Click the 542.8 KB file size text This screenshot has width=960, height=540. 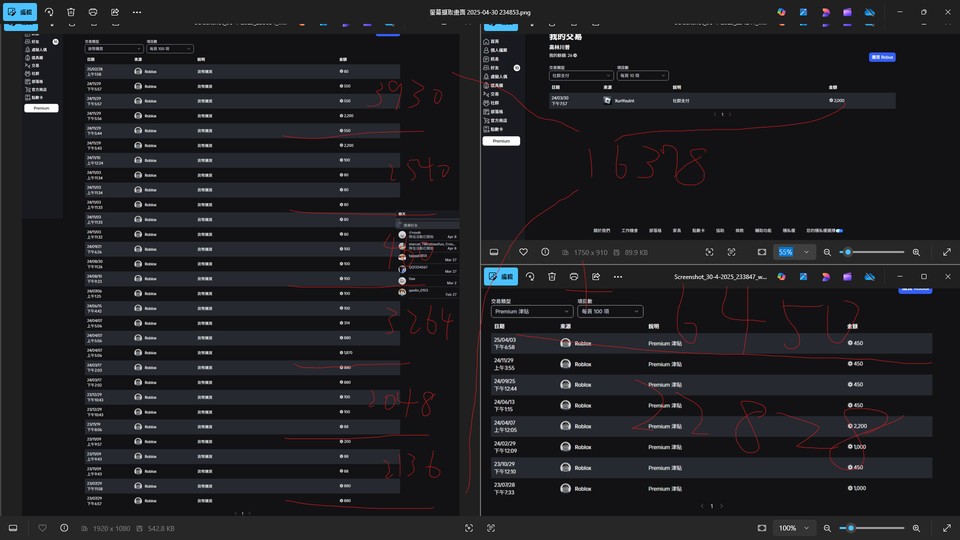coord(161,528)
